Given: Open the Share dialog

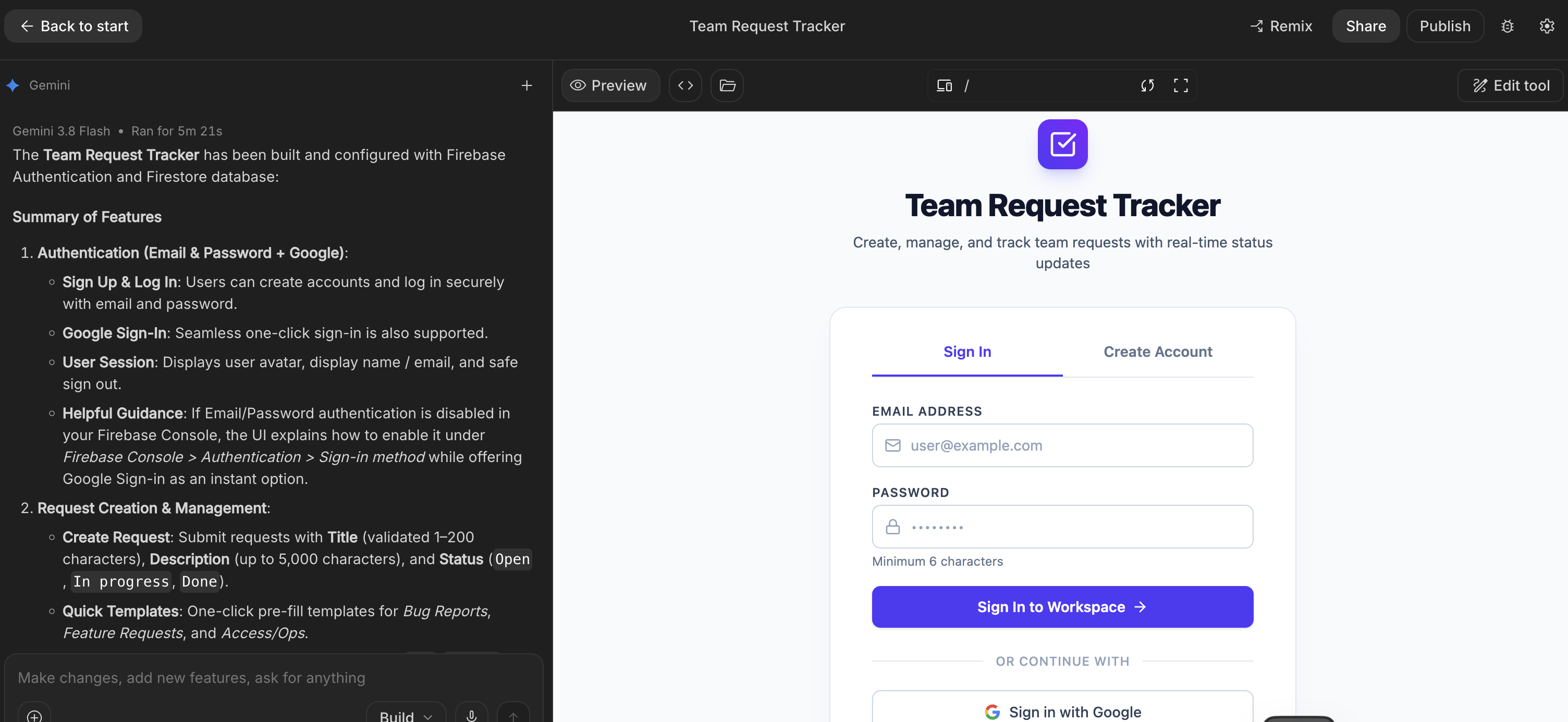Looking at the screenshot, I should point(1365,26).
